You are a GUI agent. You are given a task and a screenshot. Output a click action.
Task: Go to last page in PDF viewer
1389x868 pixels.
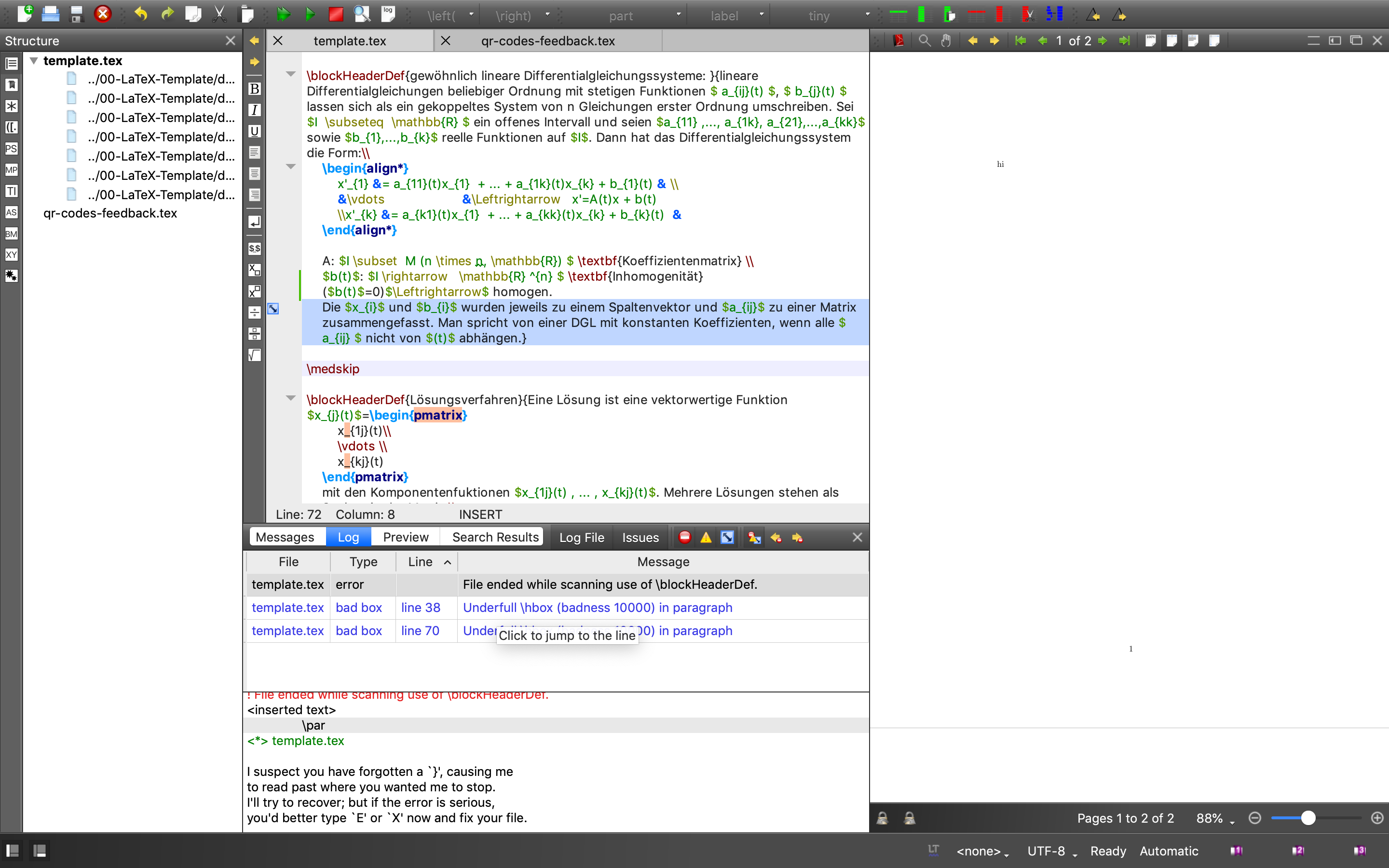point(1124,41)
